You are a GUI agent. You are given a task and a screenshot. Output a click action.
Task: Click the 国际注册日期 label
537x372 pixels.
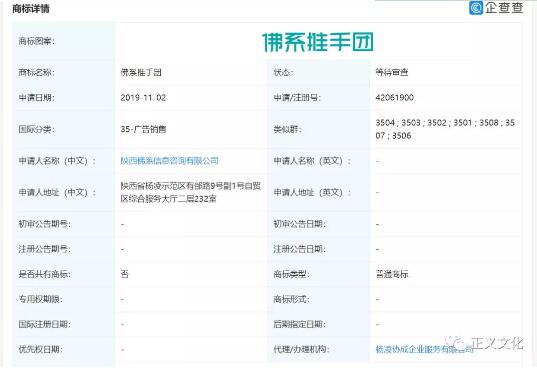pyautogui.click(x=45, y=324)
